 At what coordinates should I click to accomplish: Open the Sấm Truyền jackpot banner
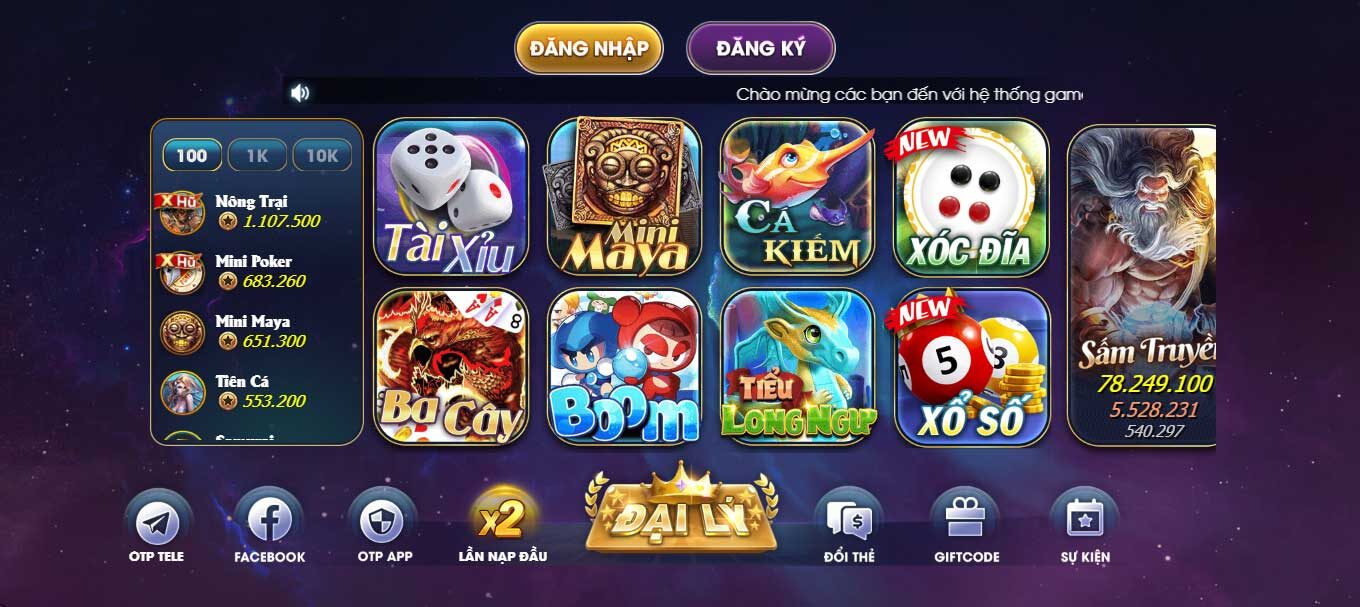coord(1142,285)
